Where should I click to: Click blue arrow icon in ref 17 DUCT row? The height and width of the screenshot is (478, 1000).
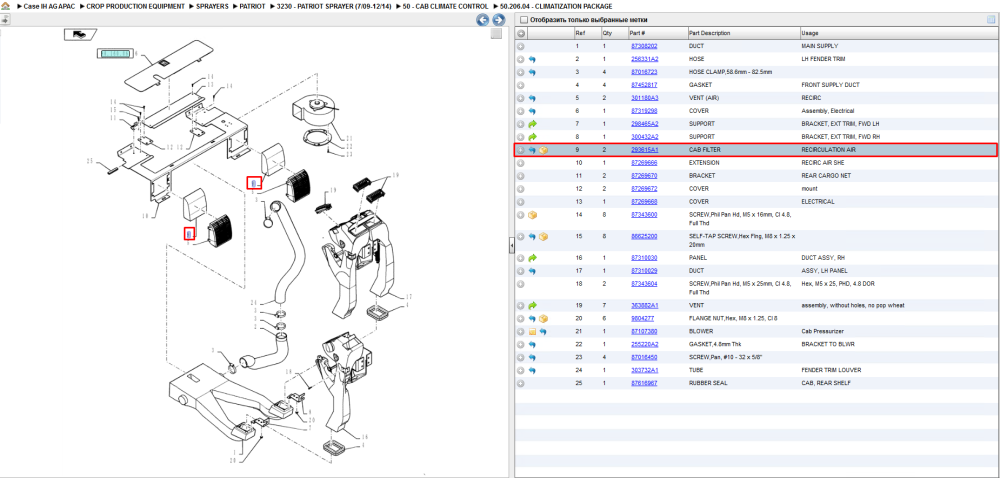pyautogui.click(x=533, y=271)
